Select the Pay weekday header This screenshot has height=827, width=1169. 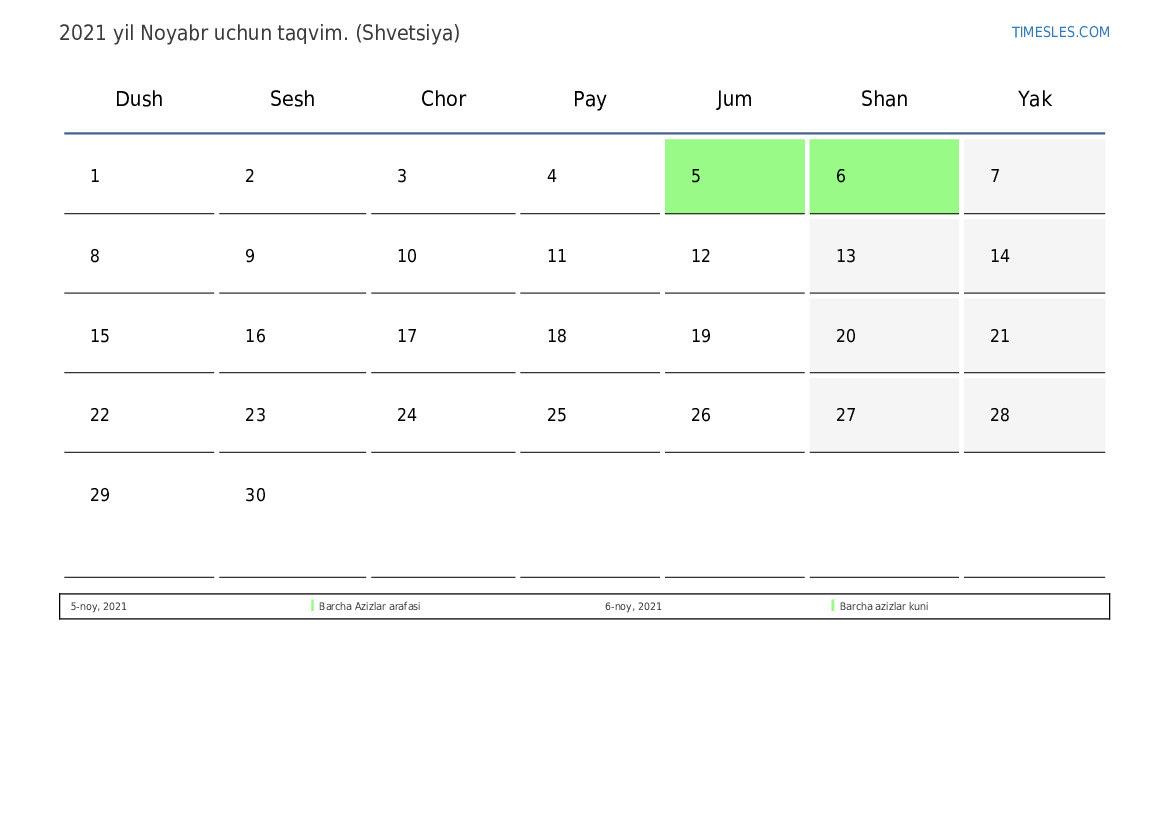(x=590, y=99)
